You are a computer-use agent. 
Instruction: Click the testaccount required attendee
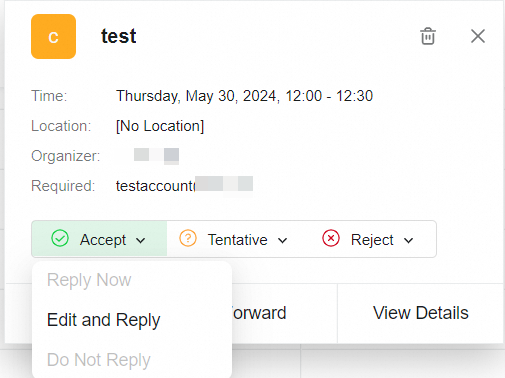(184, 186)
